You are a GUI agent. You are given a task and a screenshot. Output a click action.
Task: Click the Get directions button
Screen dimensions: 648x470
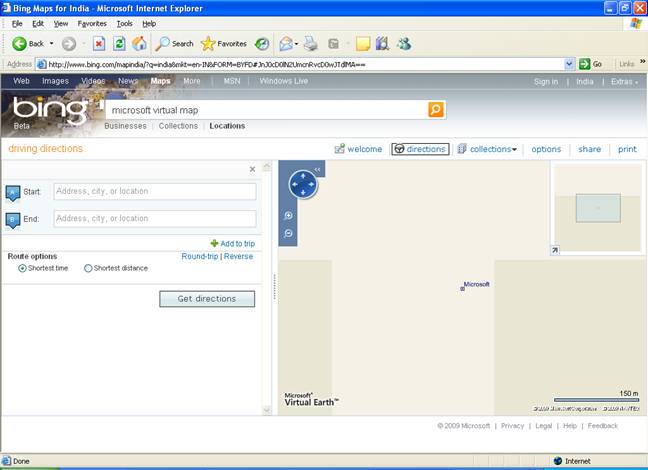pyautogui.click(x=207, y=299)
